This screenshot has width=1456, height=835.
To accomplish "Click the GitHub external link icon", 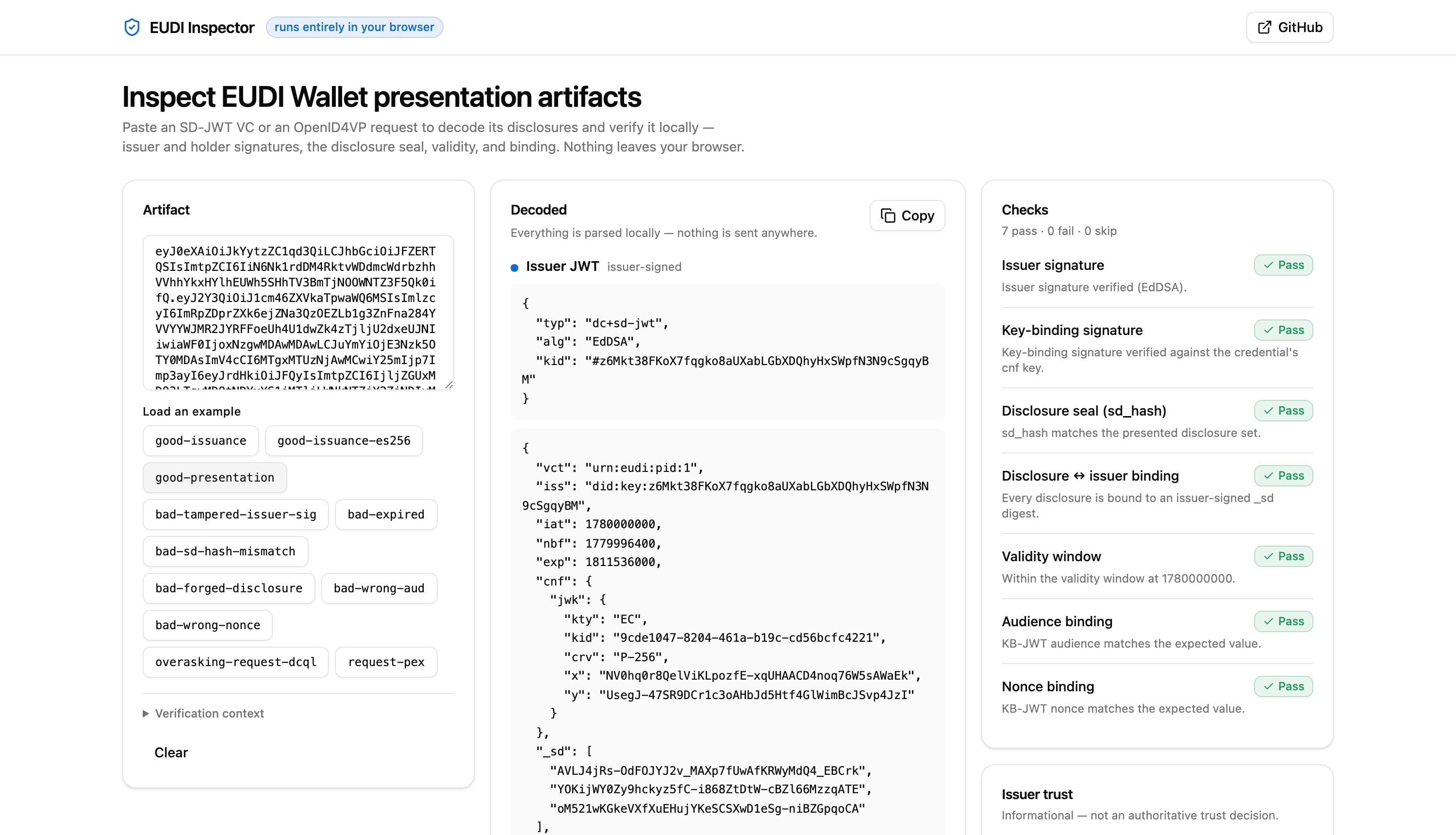I will tap(1264, 28).
